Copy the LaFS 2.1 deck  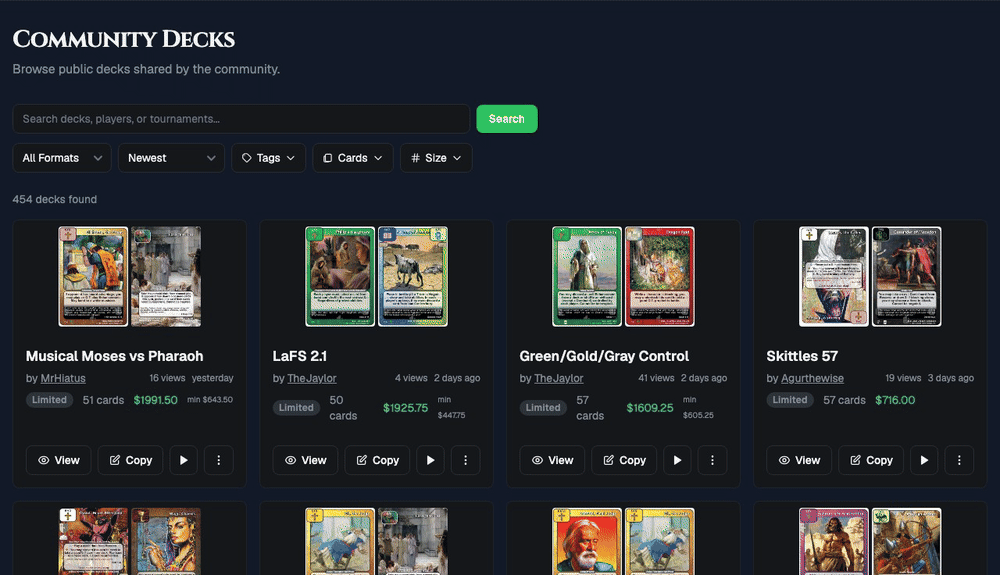(377, 460)
